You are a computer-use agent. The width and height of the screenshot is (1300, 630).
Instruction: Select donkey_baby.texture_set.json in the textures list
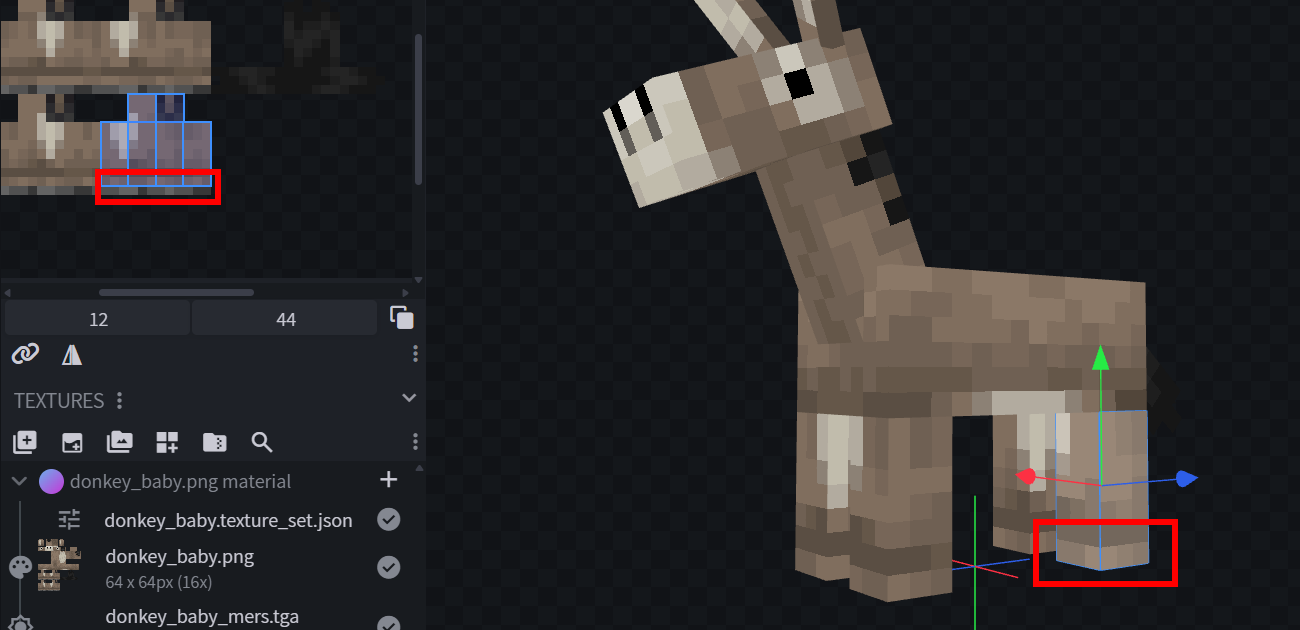(228, 520)
